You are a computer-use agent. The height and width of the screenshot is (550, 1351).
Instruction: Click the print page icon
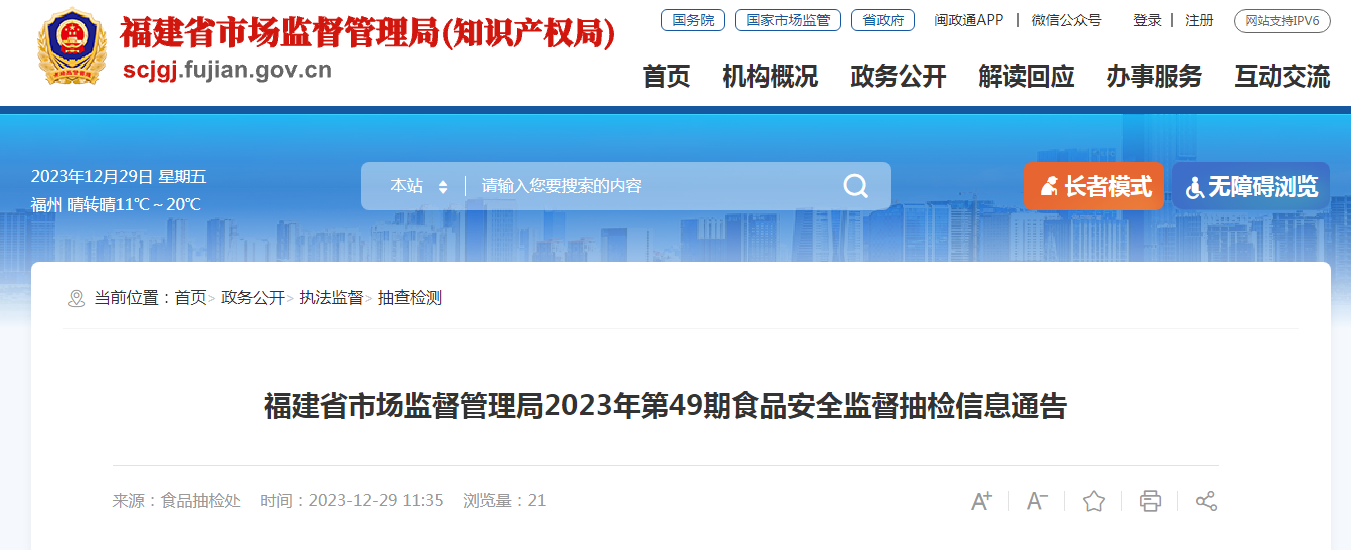[1150, 501]
